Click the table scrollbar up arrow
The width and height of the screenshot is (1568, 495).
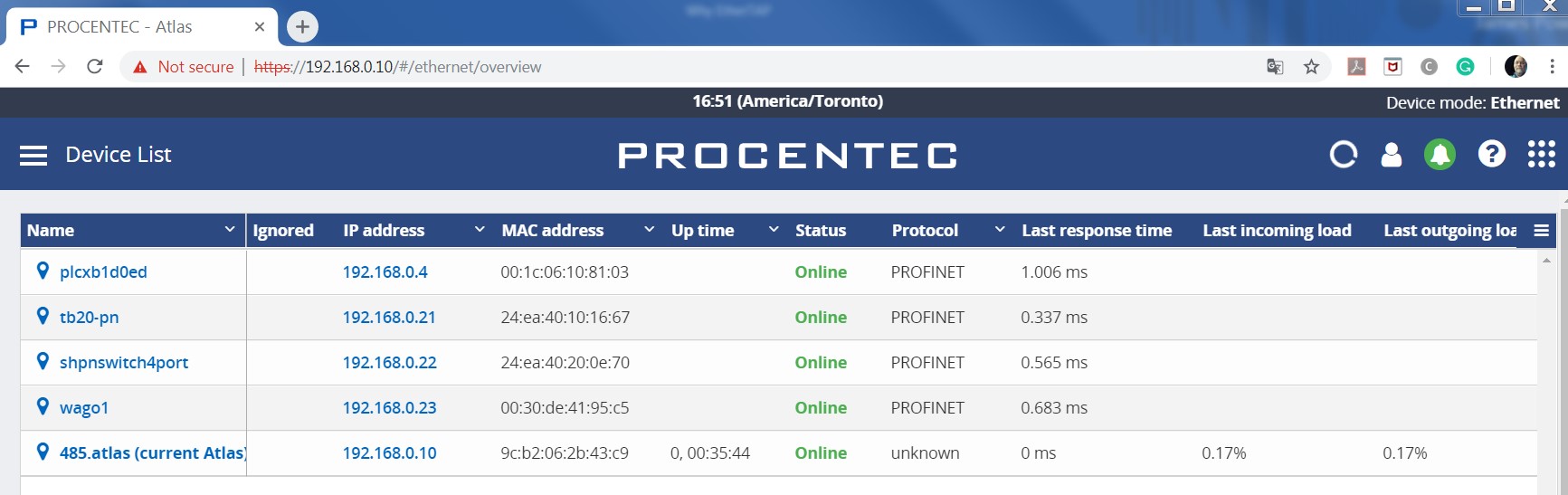click(1546, 261)
